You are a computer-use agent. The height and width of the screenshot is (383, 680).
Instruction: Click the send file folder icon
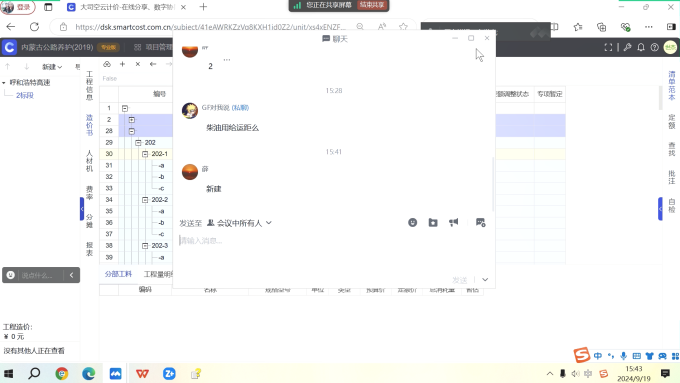click(433, 223)
